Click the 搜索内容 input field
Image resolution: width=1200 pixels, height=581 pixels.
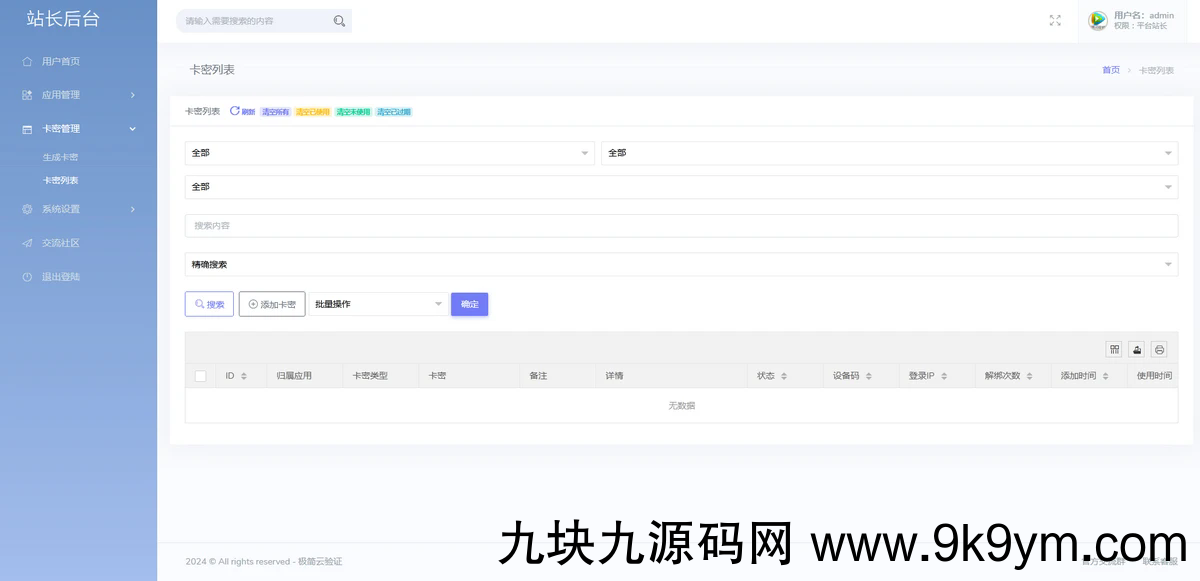coord(680,226)
